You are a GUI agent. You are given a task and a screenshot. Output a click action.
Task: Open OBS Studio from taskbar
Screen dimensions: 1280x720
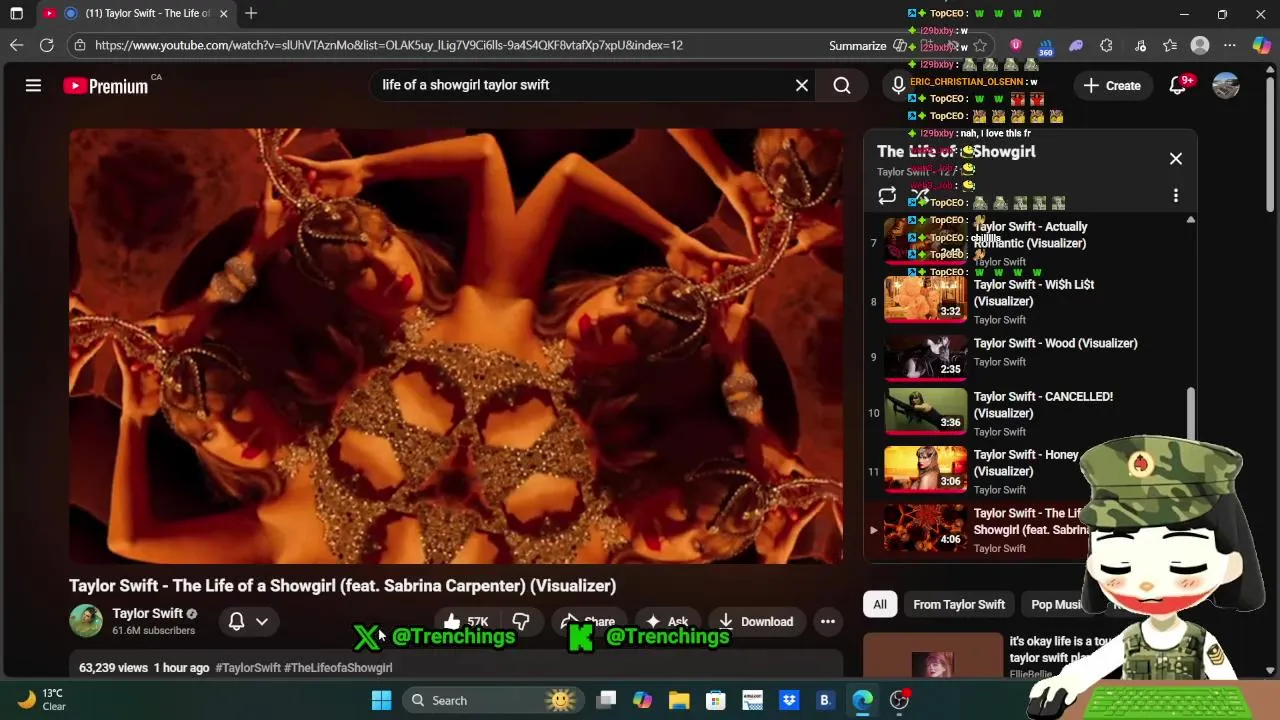pyautogui.click(x=900, y=700)
